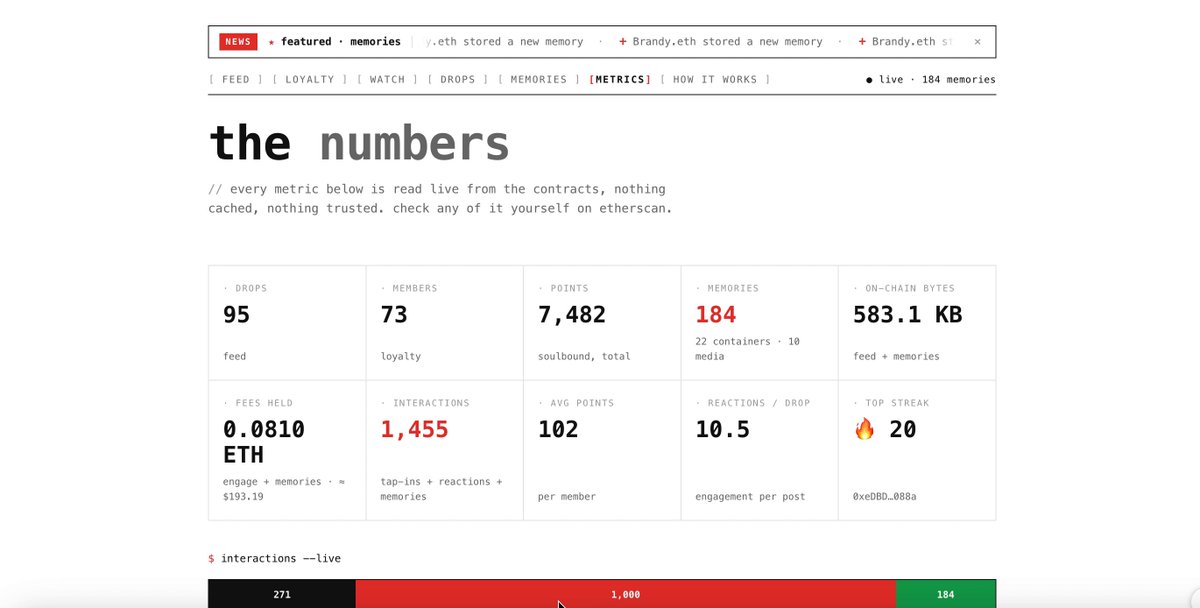
Task: Click the black 271 bar segment
Action: pyautogui.click(x=282, y=594)
